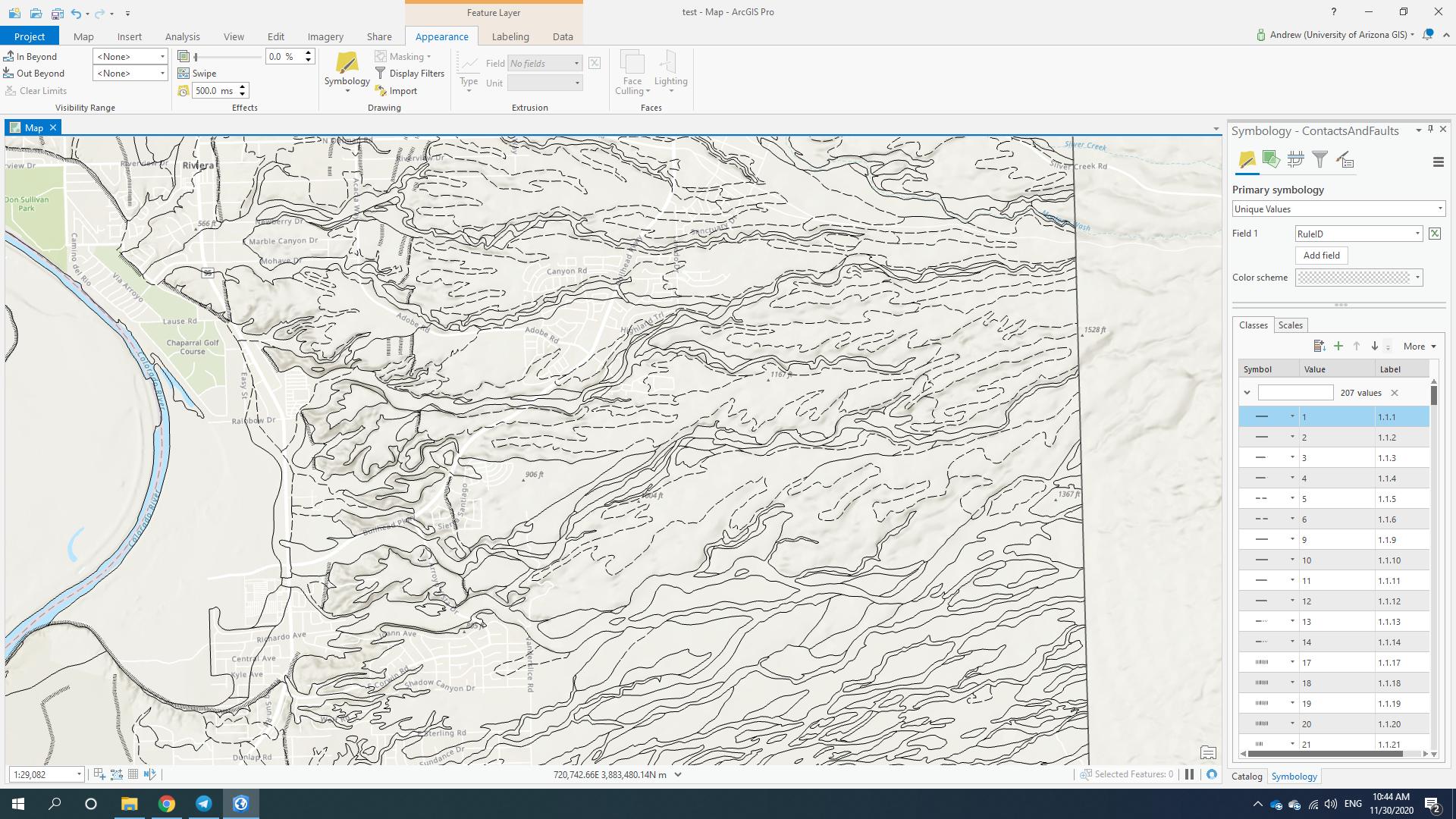Click the move down arrow icon
The height and width of the screenshot is (819, 1456).
point(1374,347)
